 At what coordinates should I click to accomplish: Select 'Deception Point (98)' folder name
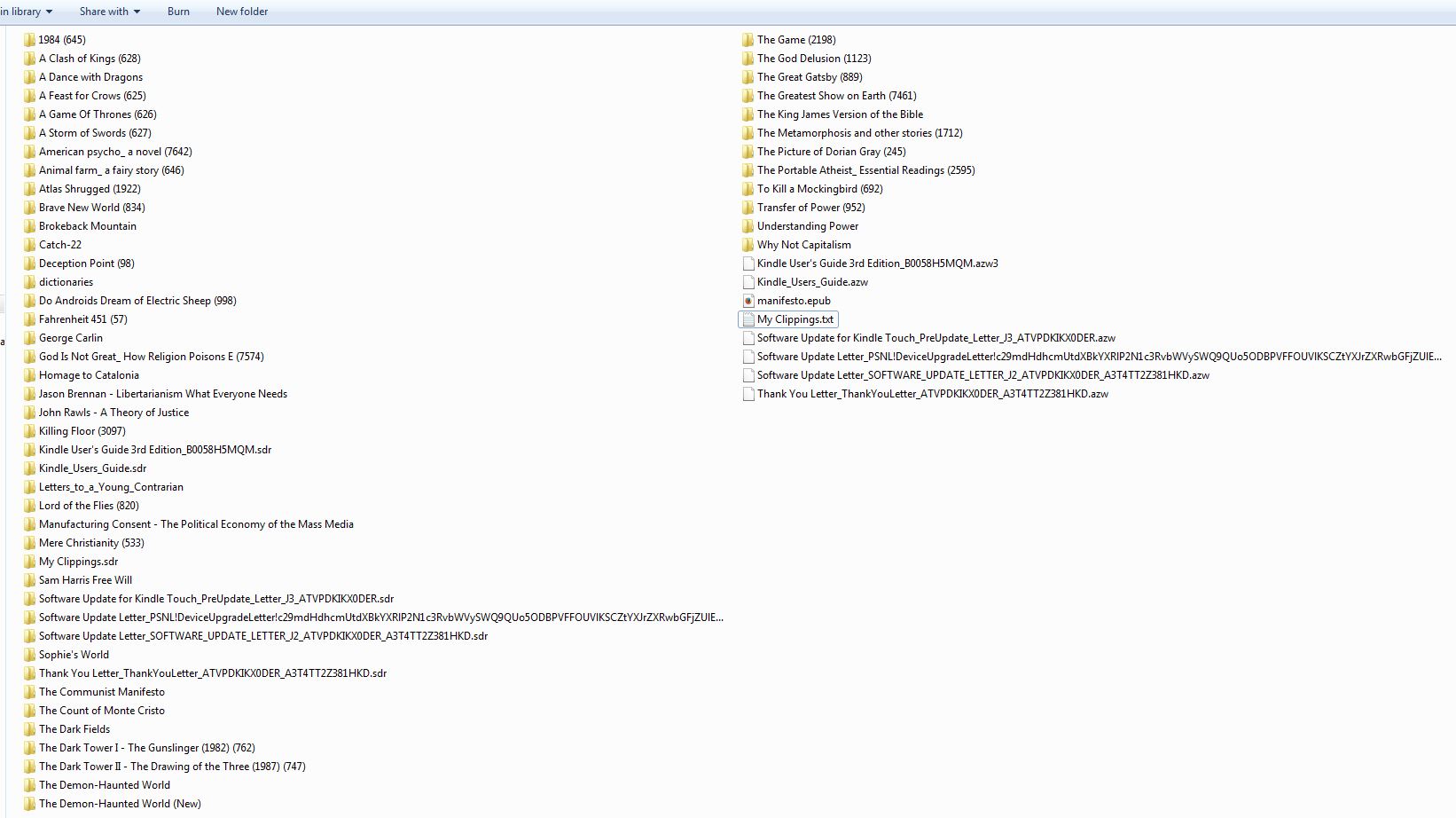point(87,263)
